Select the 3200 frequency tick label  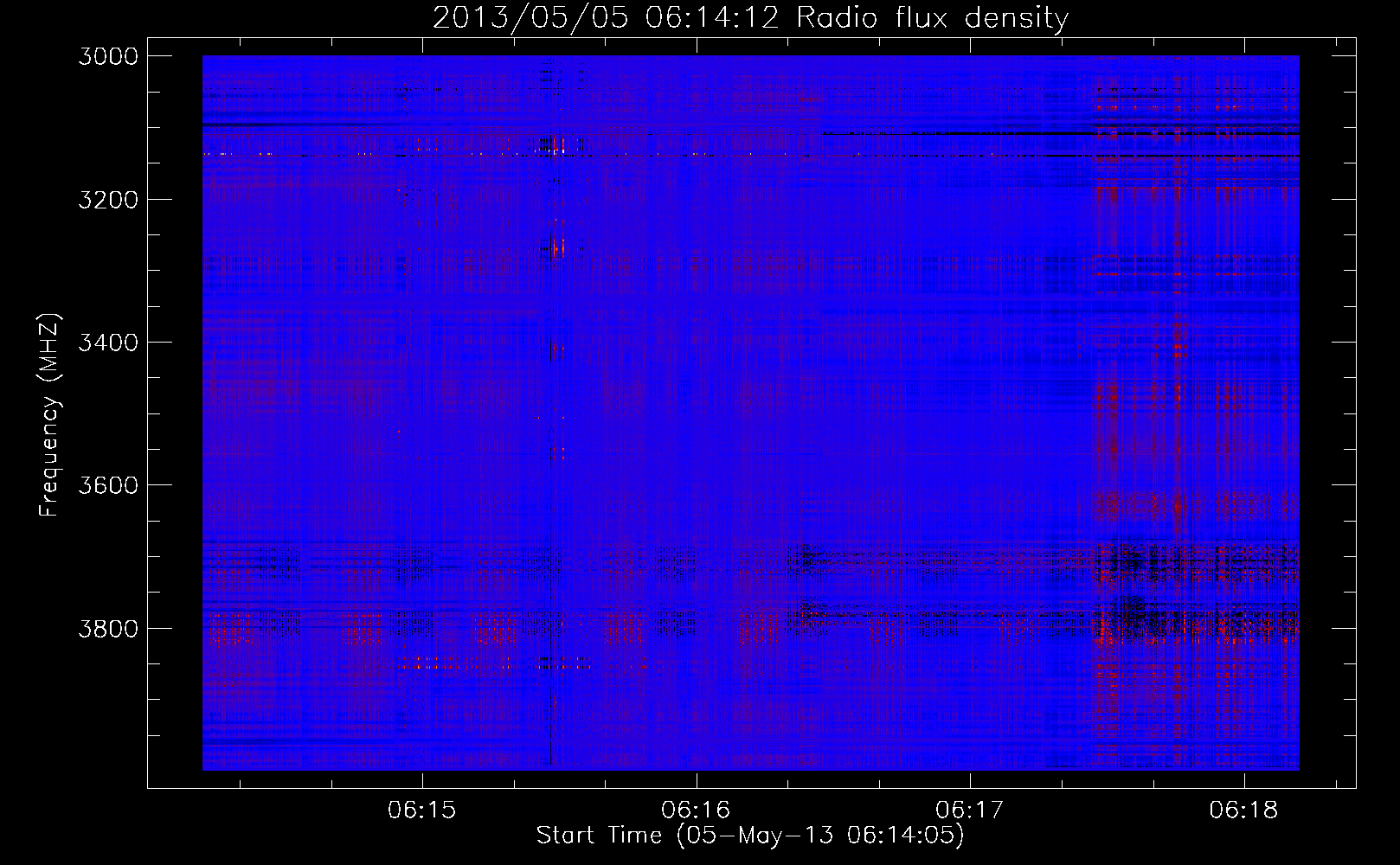[x=108, y=200]
